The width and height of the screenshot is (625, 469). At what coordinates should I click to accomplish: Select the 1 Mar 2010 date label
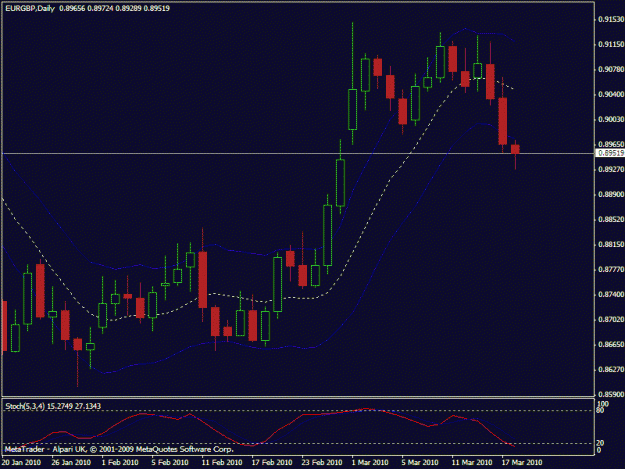pyautogui.click(x=370, y=462)
